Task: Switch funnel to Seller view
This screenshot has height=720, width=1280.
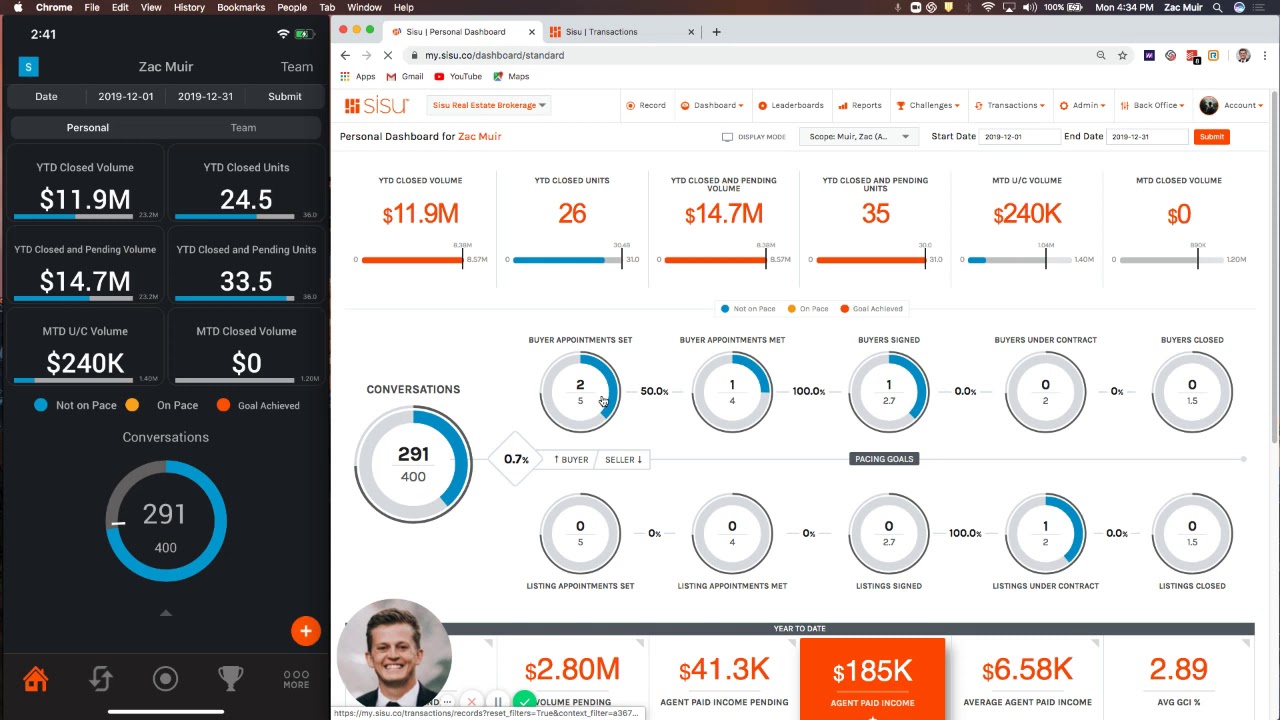Action: point(623,460)
